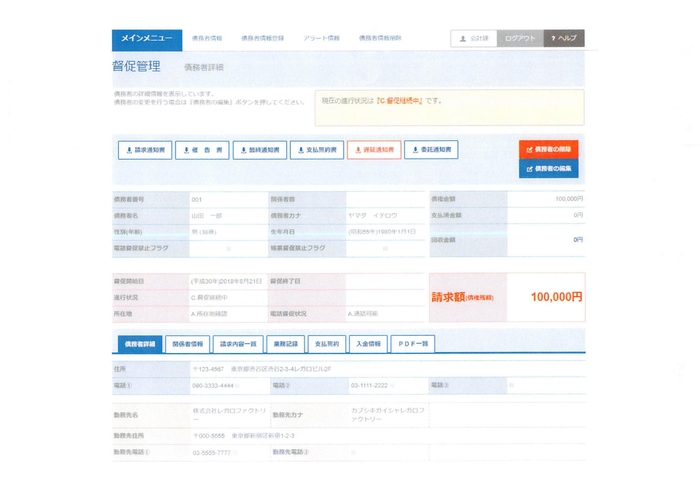The width and height of the screenshot is (700, 494).
Task: Go to アラート情報 in the navigation
Action: (x=322, y=38)
